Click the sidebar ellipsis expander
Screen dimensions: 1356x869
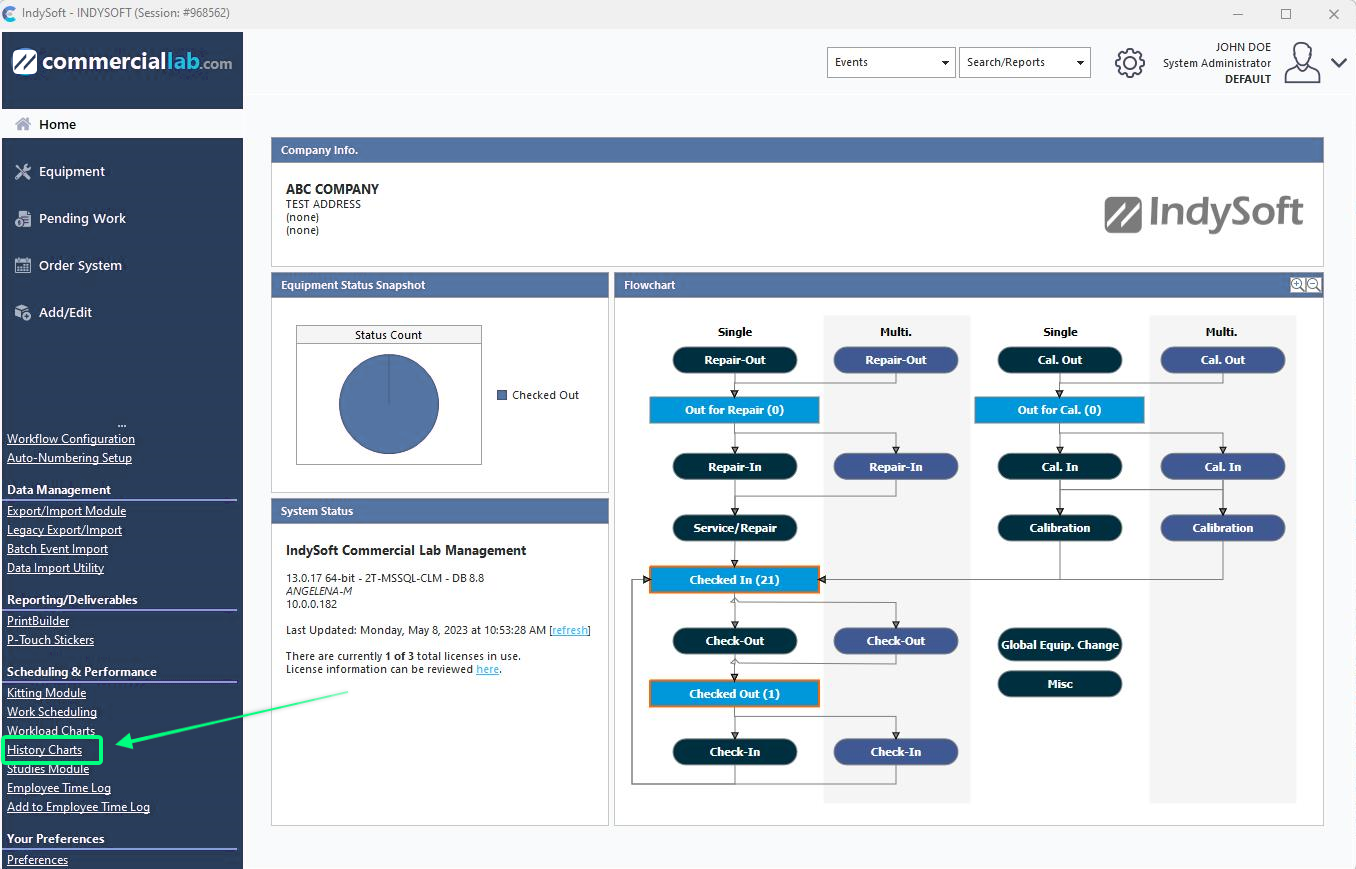tap(122, 425)
